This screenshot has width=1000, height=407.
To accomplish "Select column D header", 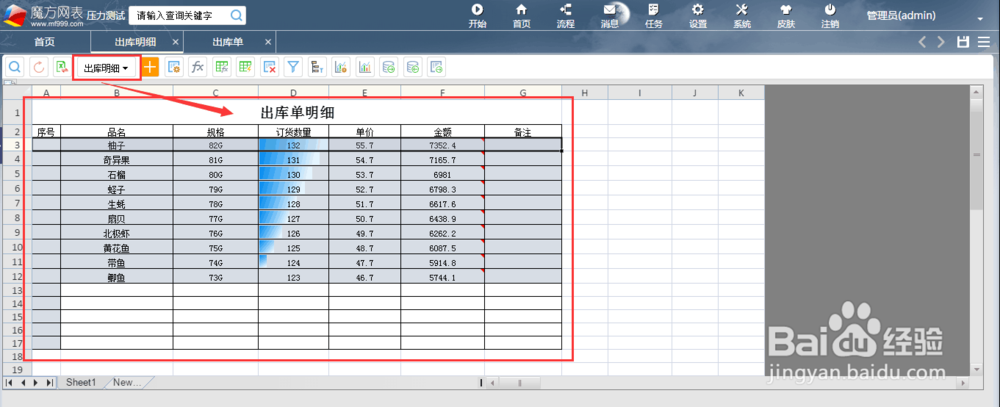I will point(293,93).
